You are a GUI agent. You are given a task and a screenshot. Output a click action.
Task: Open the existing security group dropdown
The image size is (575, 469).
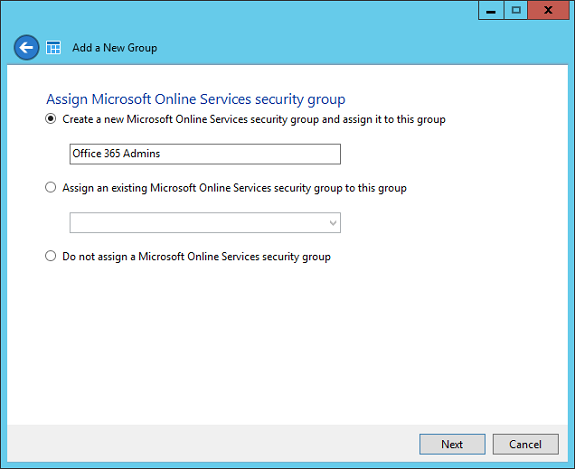[205, 223]
